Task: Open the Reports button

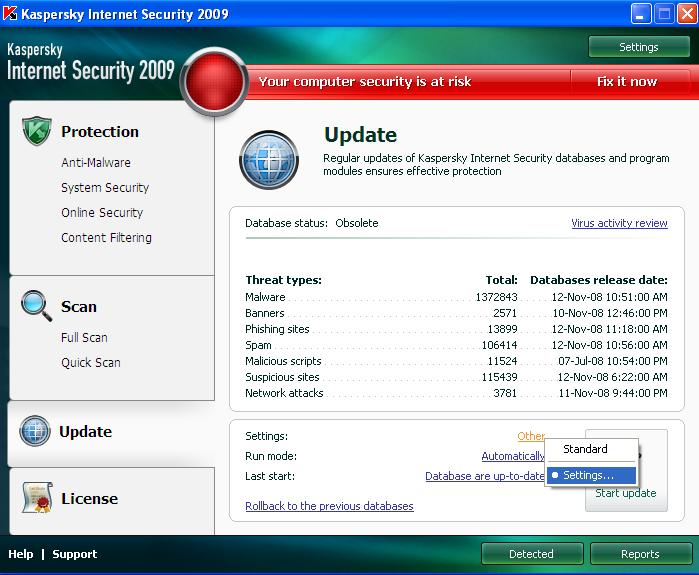Action: coord(641,554)
